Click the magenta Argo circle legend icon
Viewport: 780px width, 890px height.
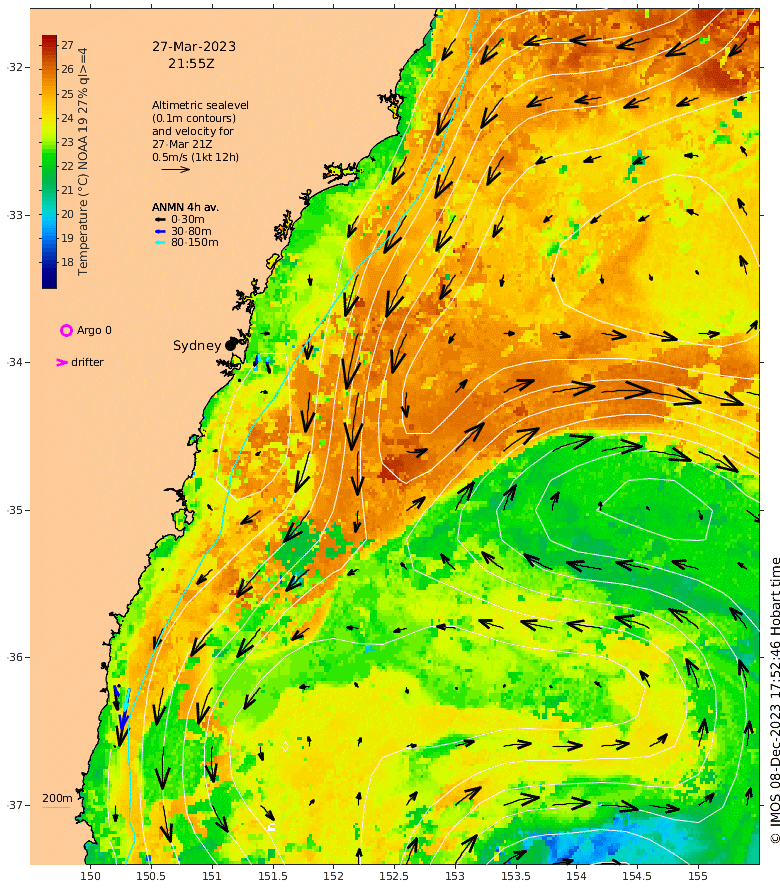pyautogui.click(x=66, y=330)
